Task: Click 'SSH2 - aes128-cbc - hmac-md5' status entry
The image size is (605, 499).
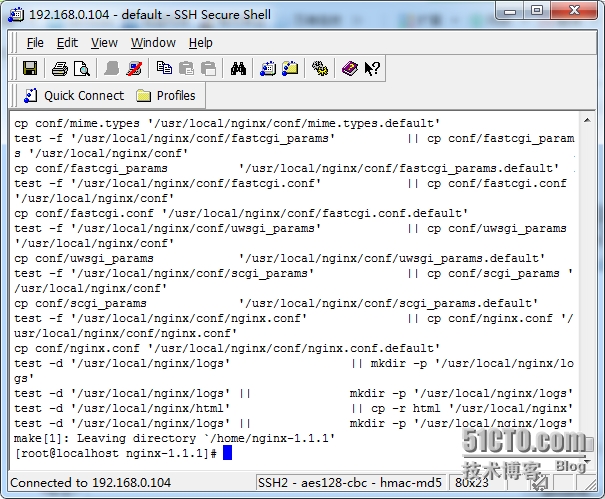Action: click(x=350, y=482)
